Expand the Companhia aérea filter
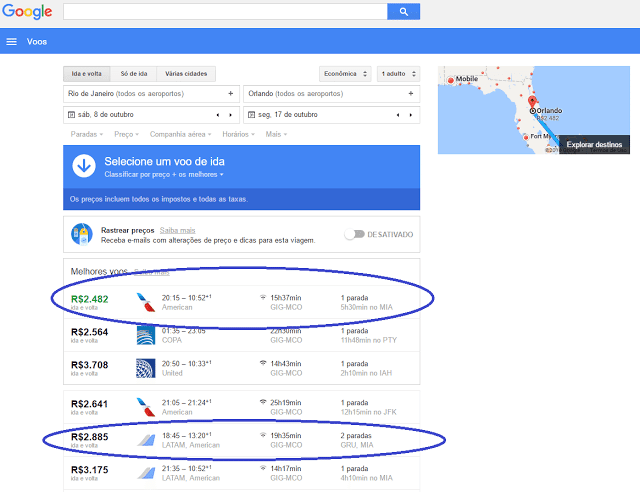This screenshot has height=492, width=640. click(x=180, y=134)
